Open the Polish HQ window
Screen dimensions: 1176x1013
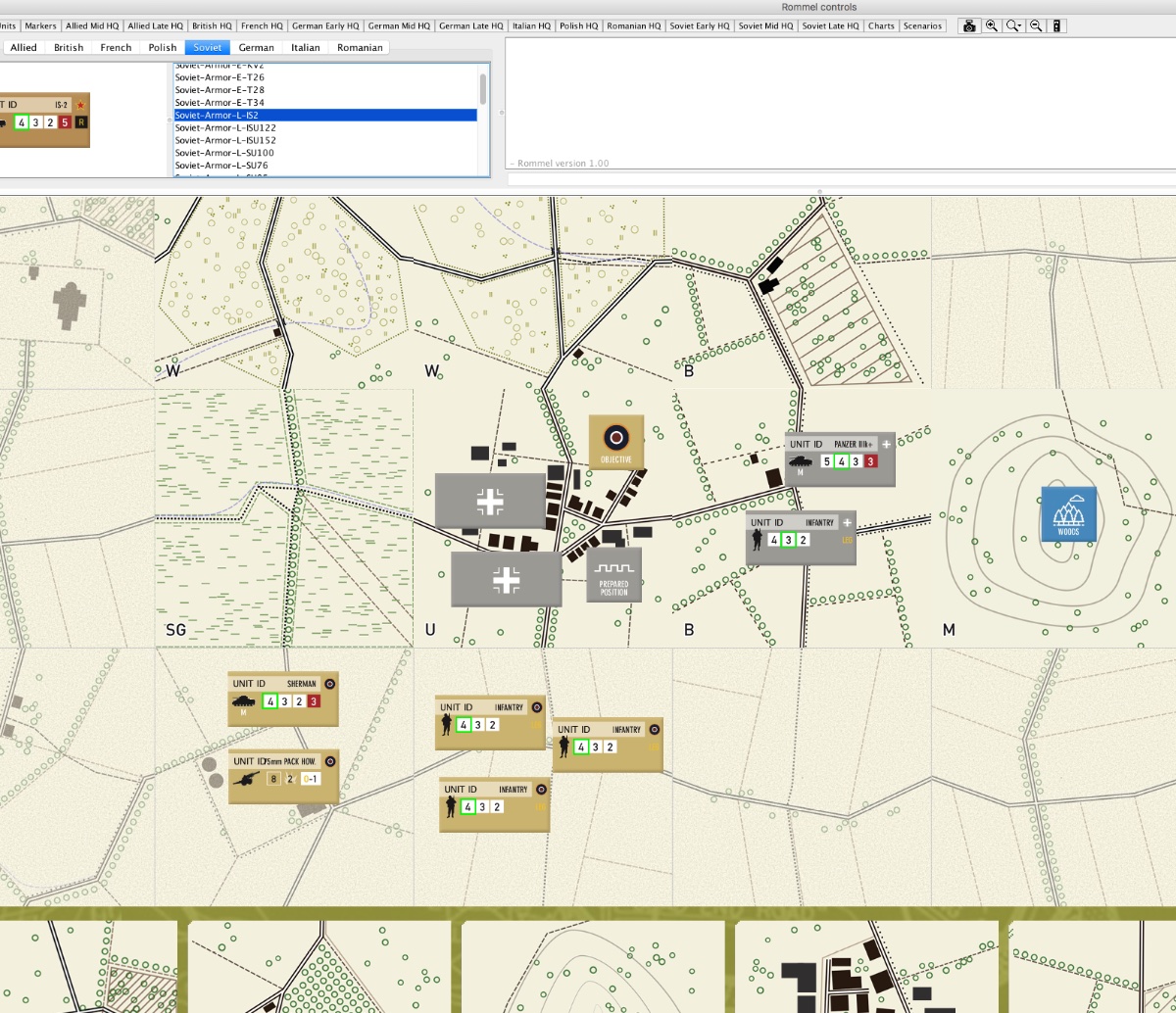(578, 26)
